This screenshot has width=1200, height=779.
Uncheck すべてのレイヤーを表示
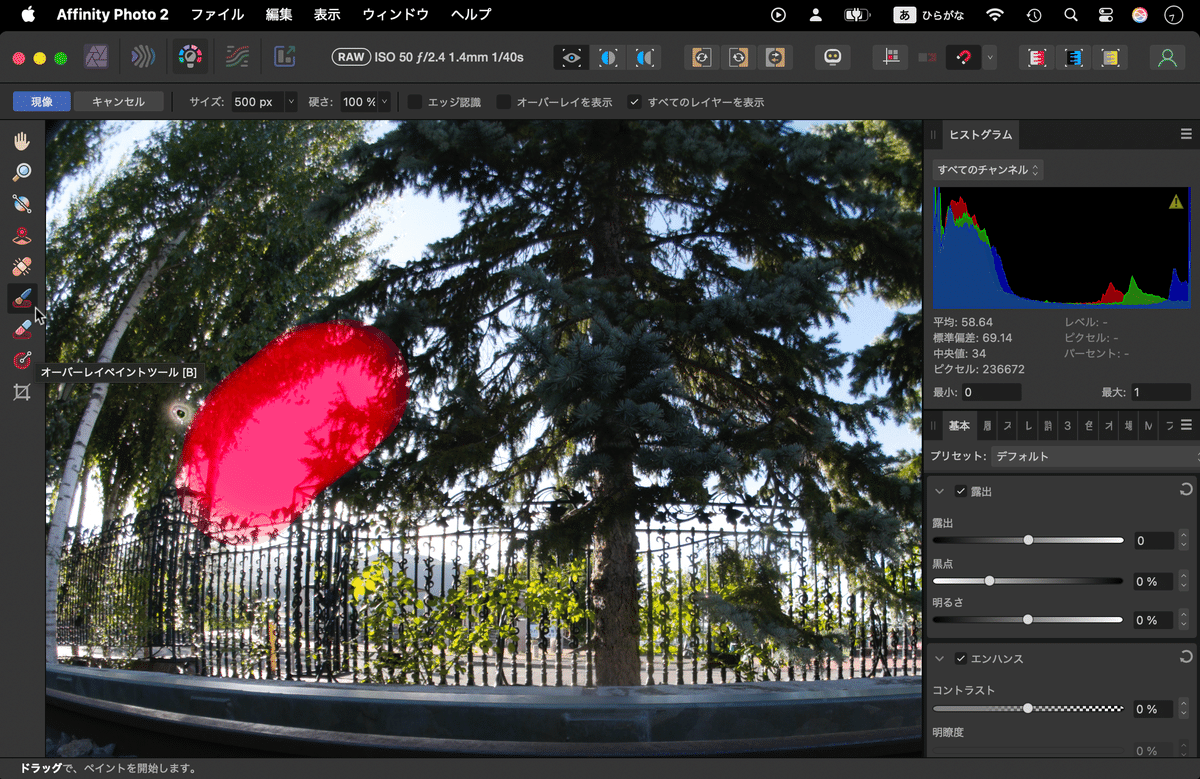coord(633,101)
